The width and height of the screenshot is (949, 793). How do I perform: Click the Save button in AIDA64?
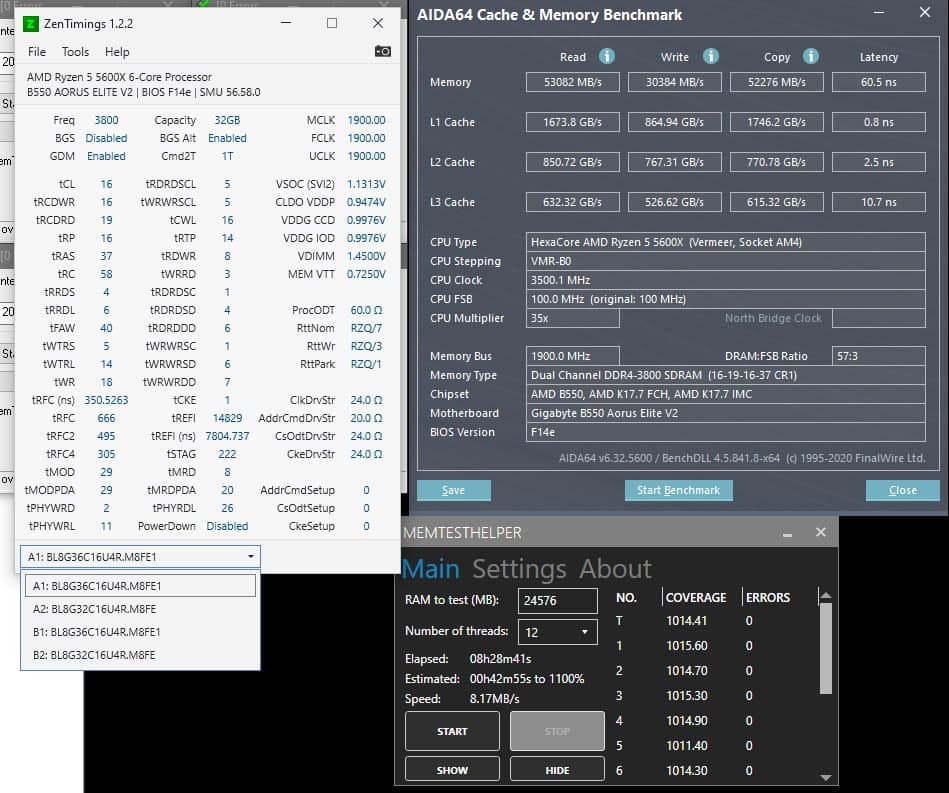[453, 490]
